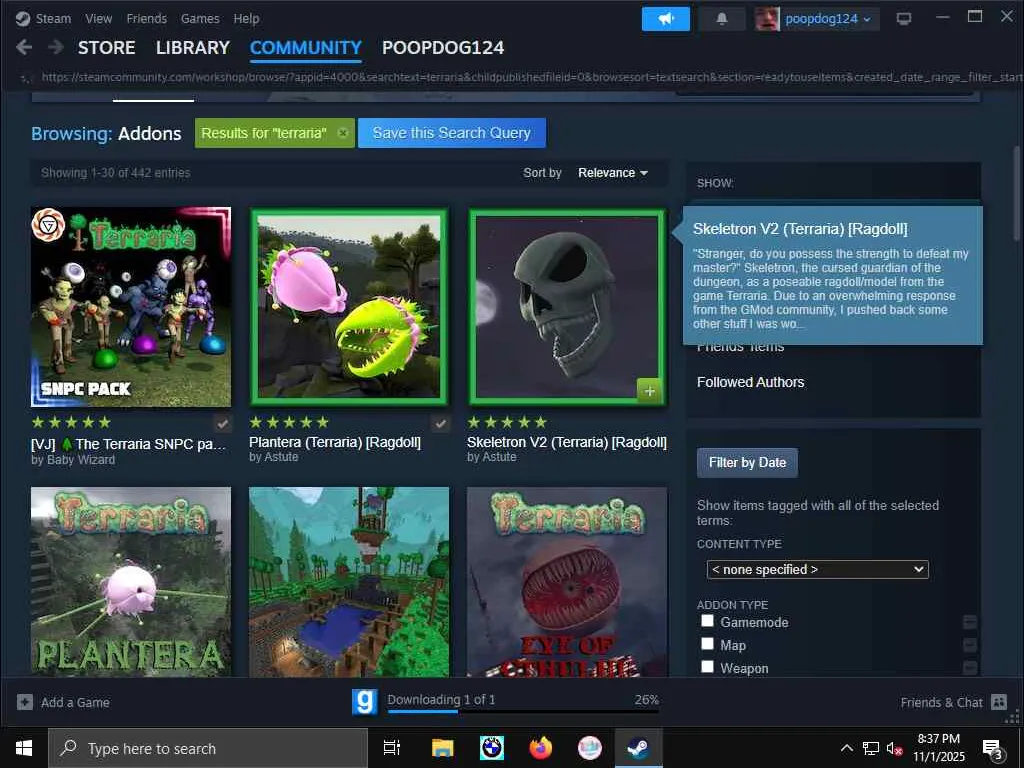1024x768 pixels.
Task: Open Skeletron V2 (Terraria) [Ragdoll] title link
Action: pos(567,442)
